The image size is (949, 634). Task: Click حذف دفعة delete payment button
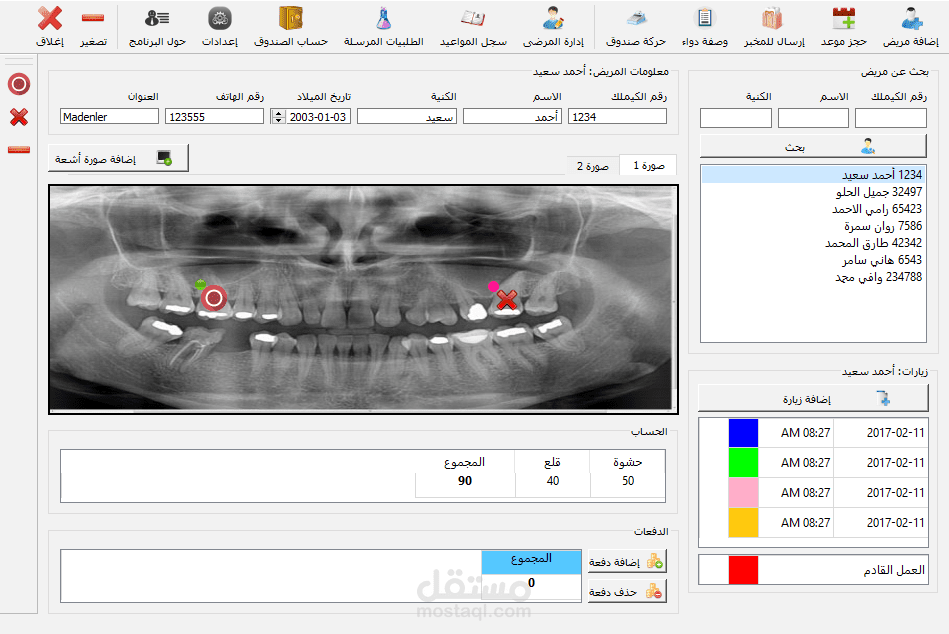coord(627,592)
